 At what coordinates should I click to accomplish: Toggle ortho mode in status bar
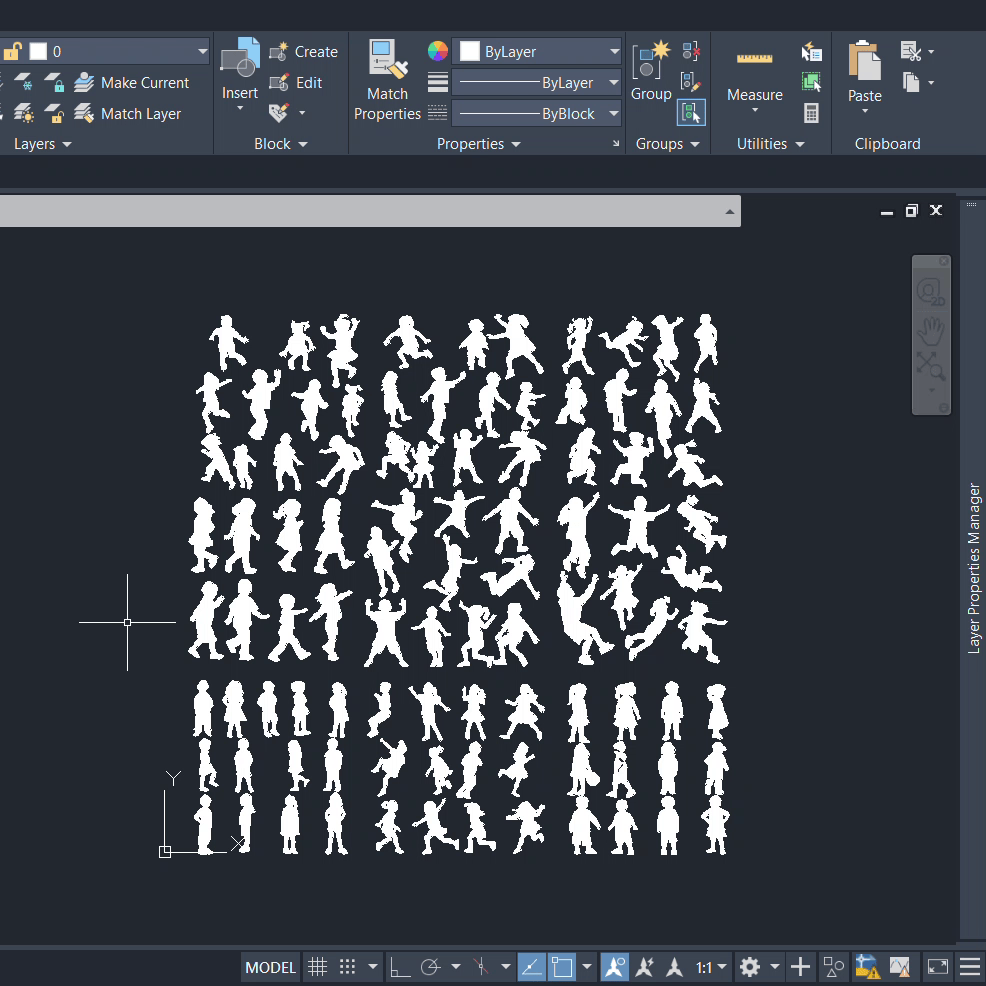400,967
